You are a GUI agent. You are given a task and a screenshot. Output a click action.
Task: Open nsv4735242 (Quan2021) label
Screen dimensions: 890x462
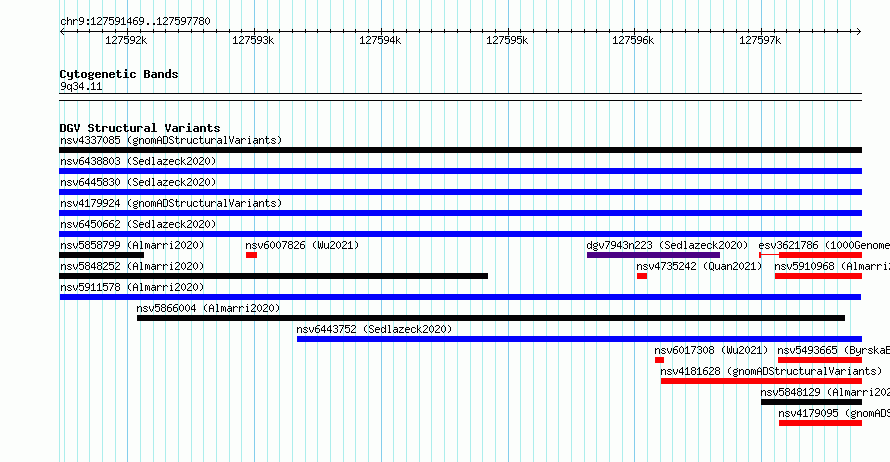(x=699, y=266)
